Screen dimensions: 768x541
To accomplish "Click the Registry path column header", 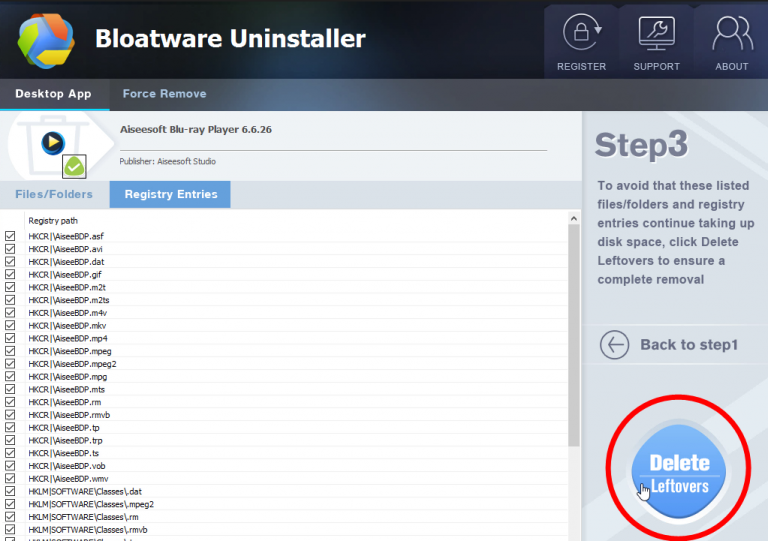I will (x=53, y=221).
